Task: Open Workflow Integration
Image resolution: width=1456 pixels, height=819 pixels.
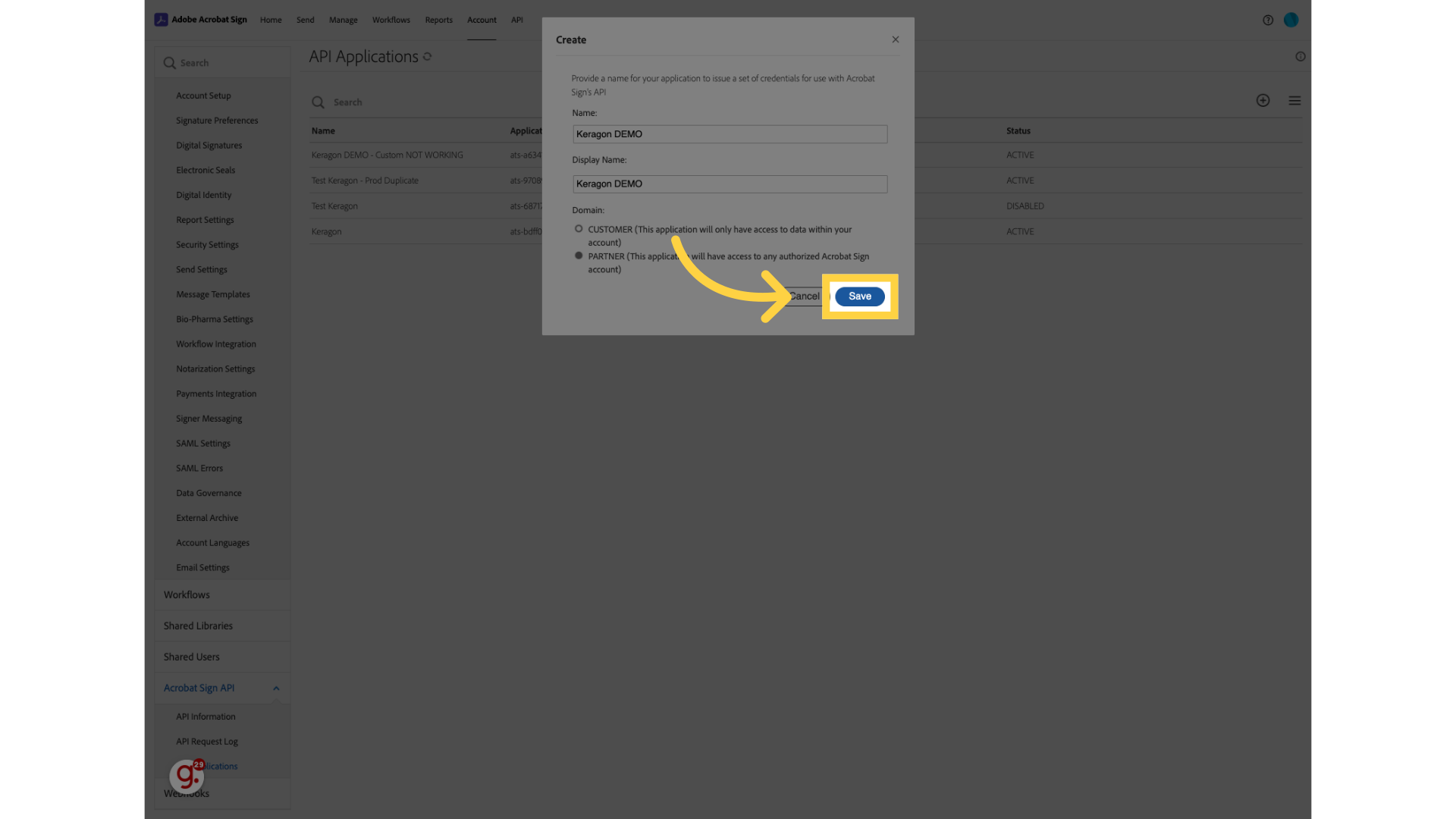Action: coord(216,345)
